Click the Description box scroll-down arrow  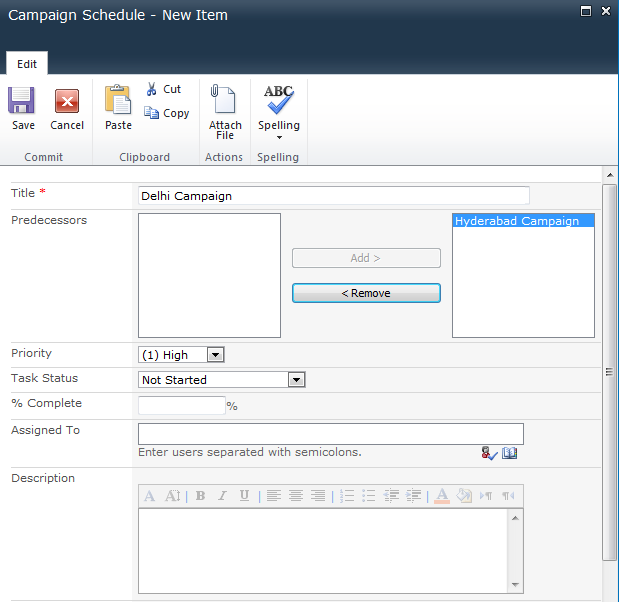pyautogui.click(x=515, y=585)
